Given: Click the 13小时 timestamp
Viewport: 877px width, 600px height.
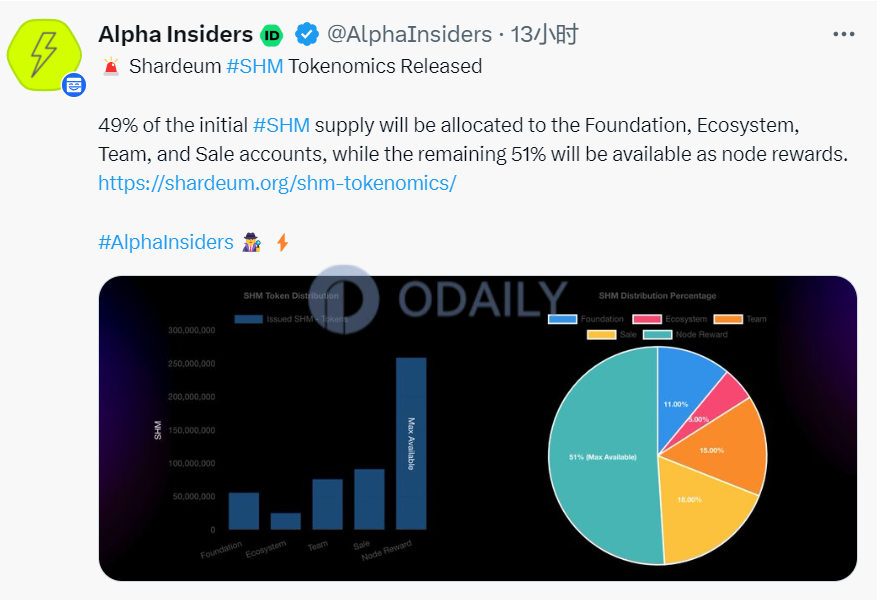Looking at the screenshot, I should (x=544, y=35).
